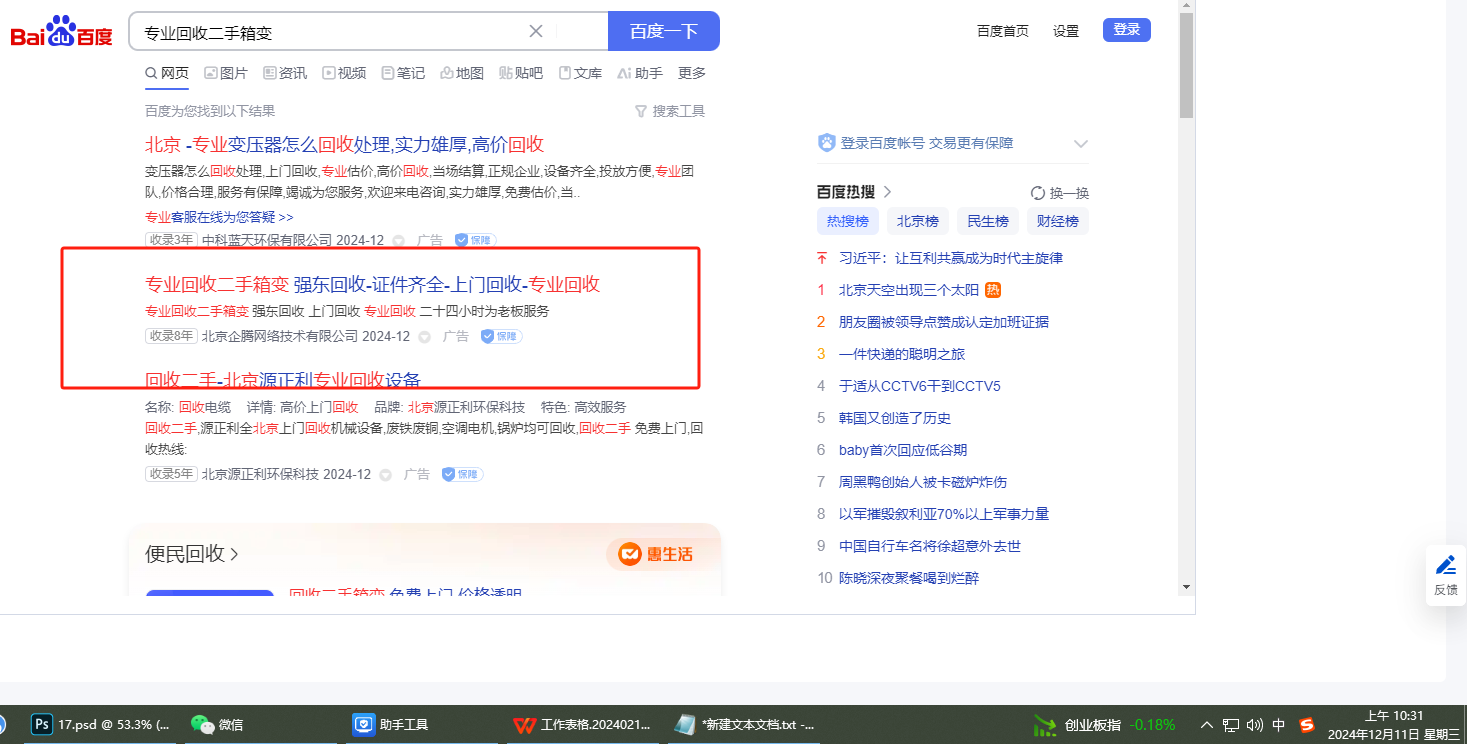
Task: Open the 更多 search categories menu
Action: coord(692,73)
